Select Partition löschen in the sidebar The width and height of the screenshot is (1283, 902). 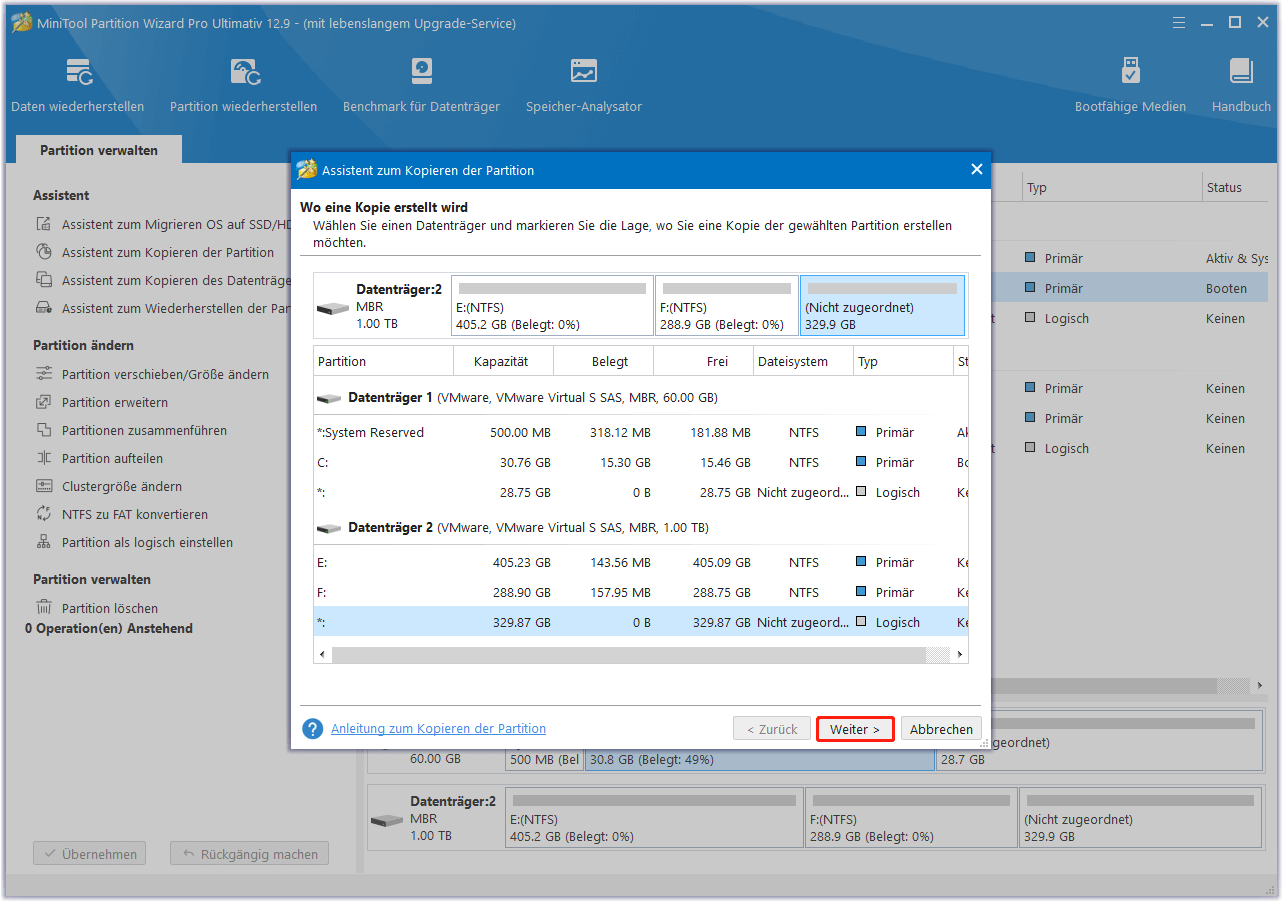109,608
